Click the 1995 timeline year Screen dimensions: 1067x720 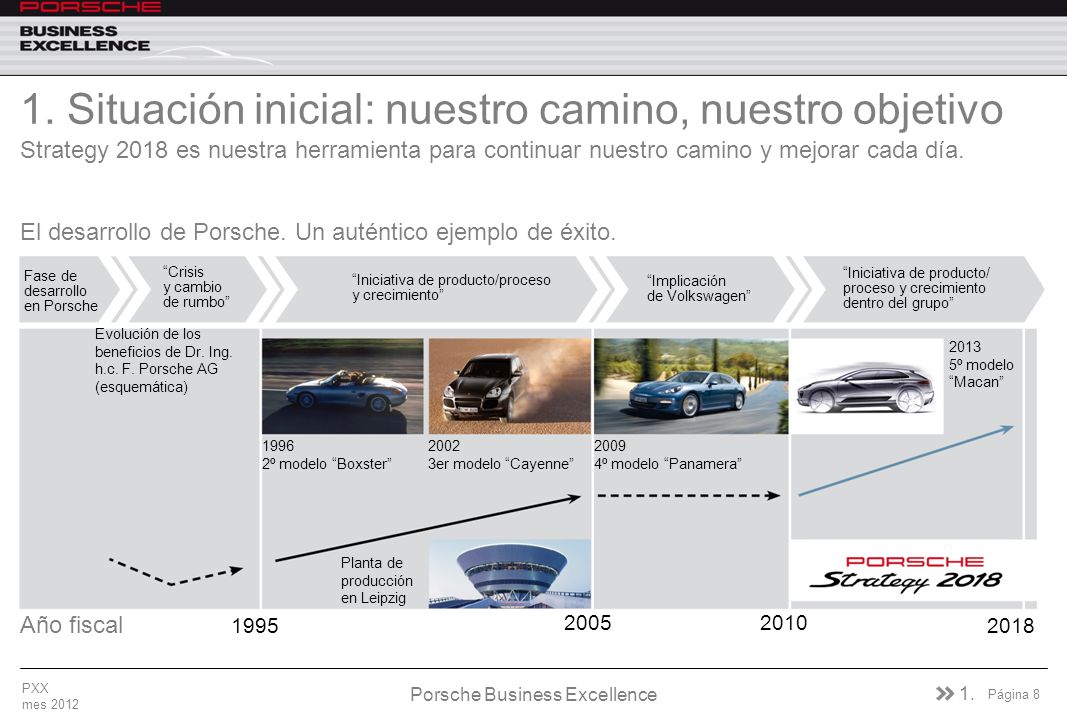click(255, 626)
